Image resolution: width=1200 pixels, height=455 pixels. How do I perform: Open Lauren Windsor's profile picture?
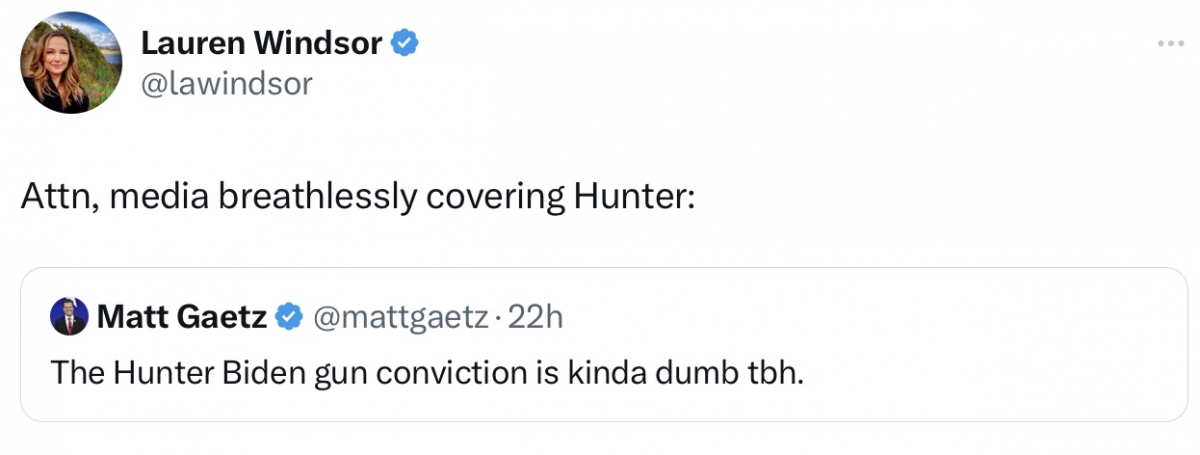pos(69,63)
